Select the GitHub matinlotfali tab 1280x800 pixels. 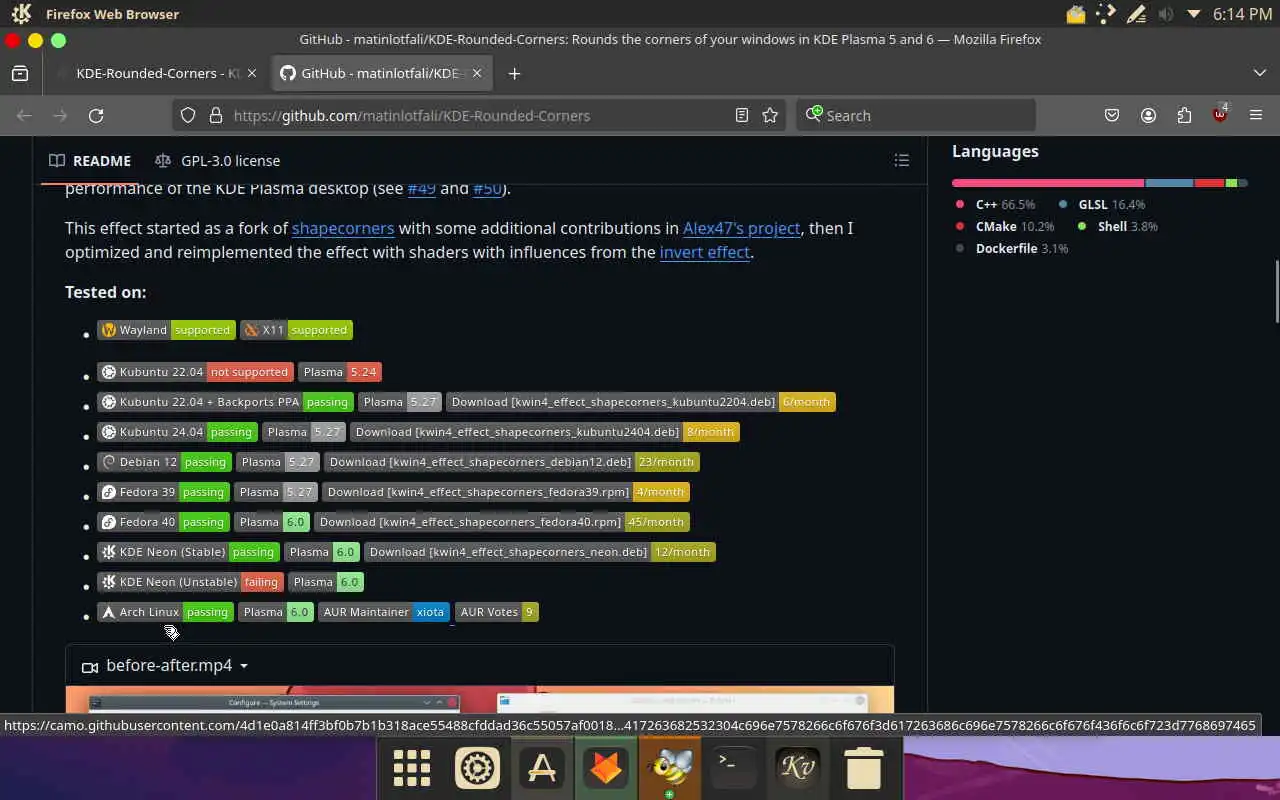pos(381,73)
